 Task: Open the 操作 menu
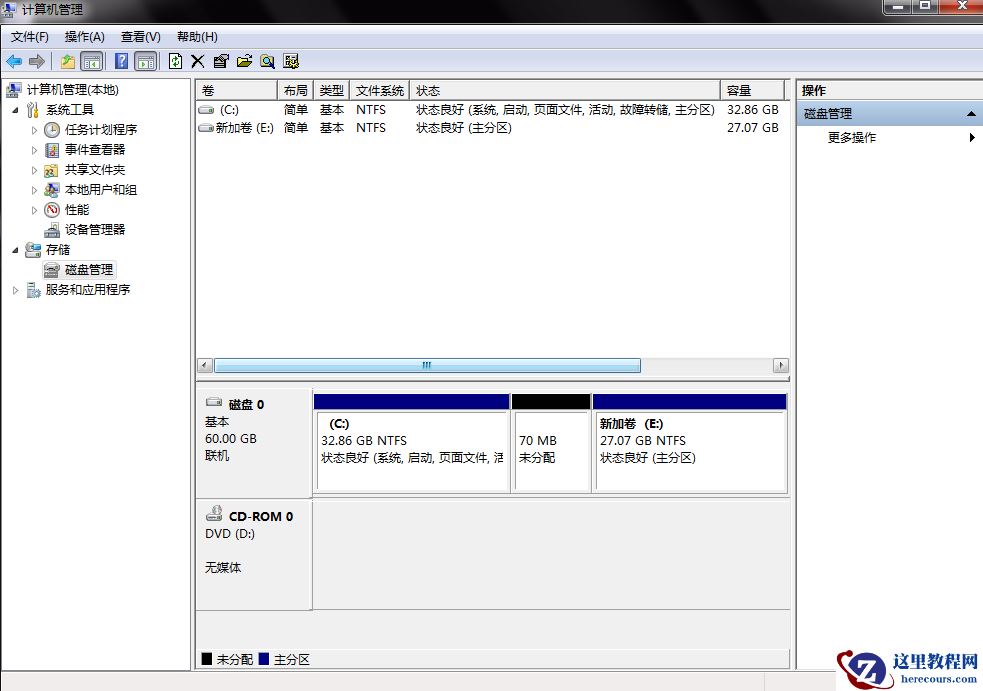(85, 36)
